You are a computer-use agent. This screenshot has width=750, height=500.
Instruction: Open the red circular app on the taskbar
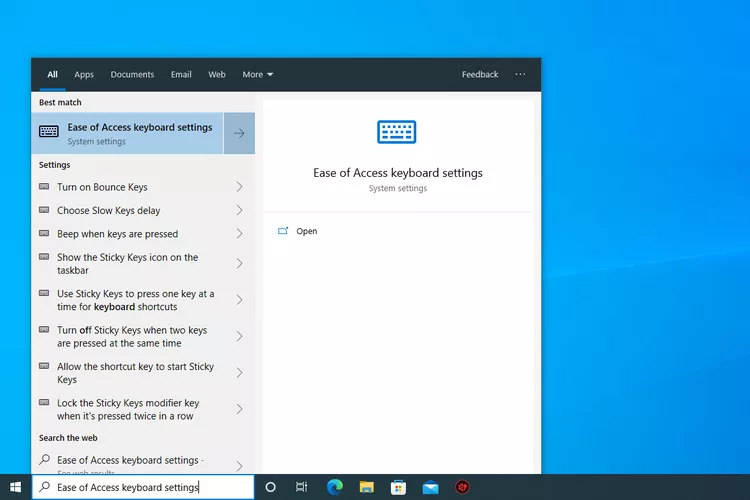462,487
